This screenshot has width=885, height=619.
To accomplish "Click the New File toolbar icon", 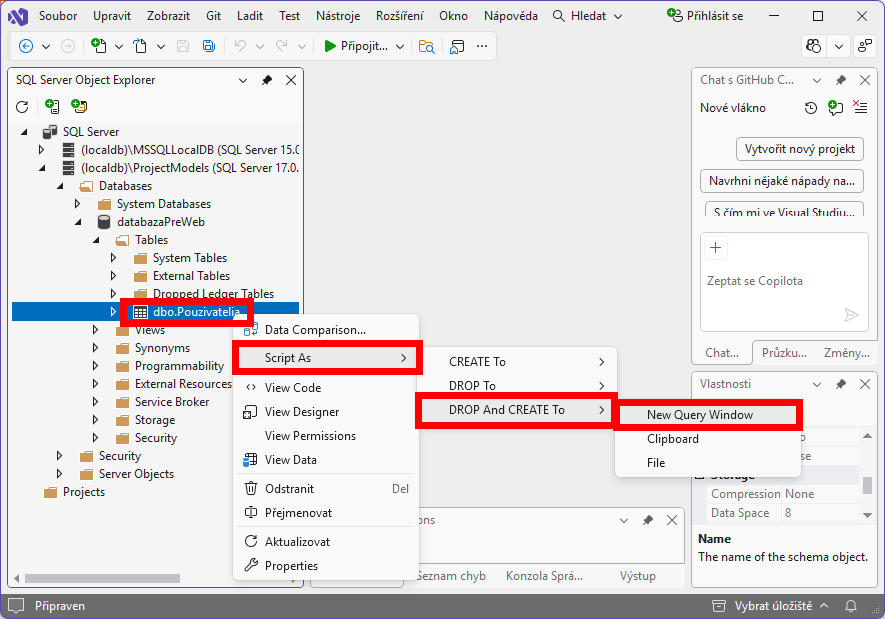I will pyautogui.click(x=140, y=46).
